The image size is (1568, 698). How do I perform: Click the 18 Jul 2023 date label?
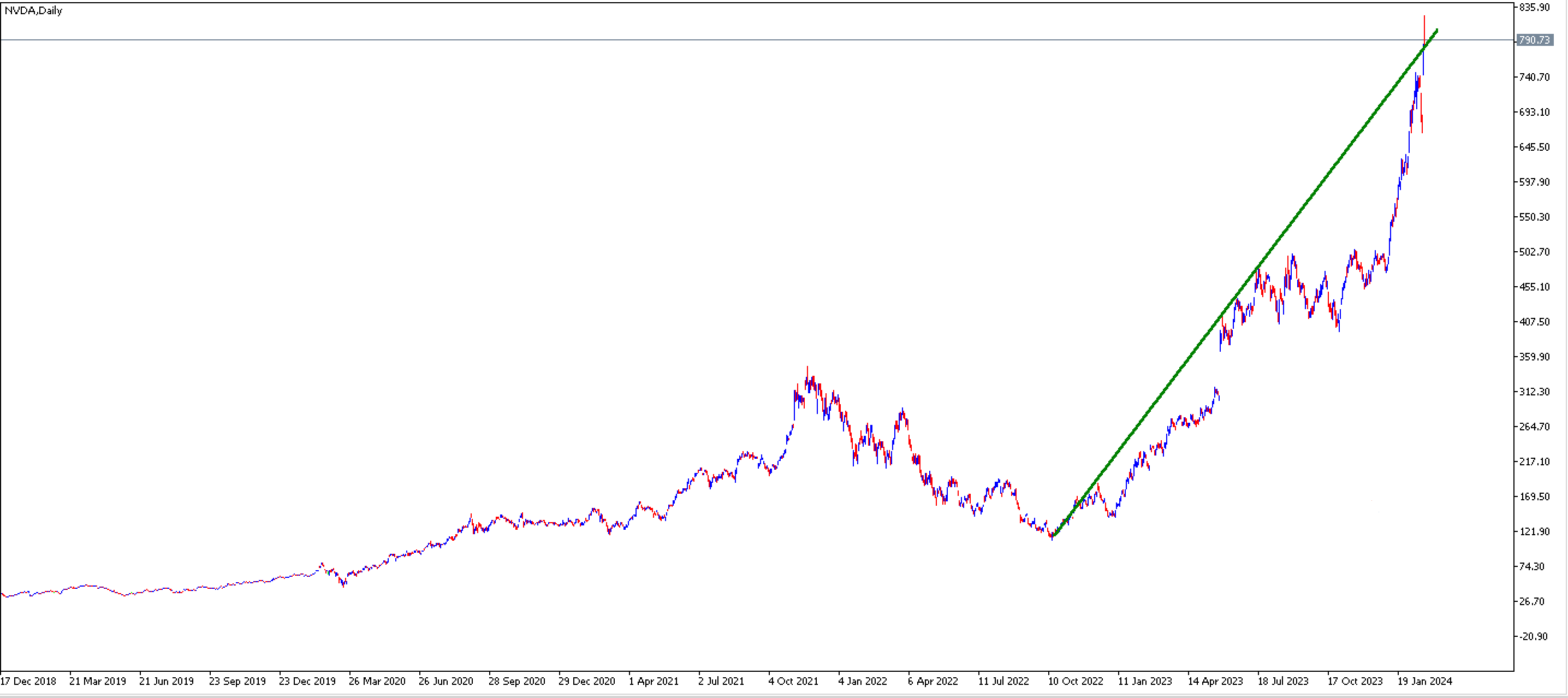click(1282, 681)
